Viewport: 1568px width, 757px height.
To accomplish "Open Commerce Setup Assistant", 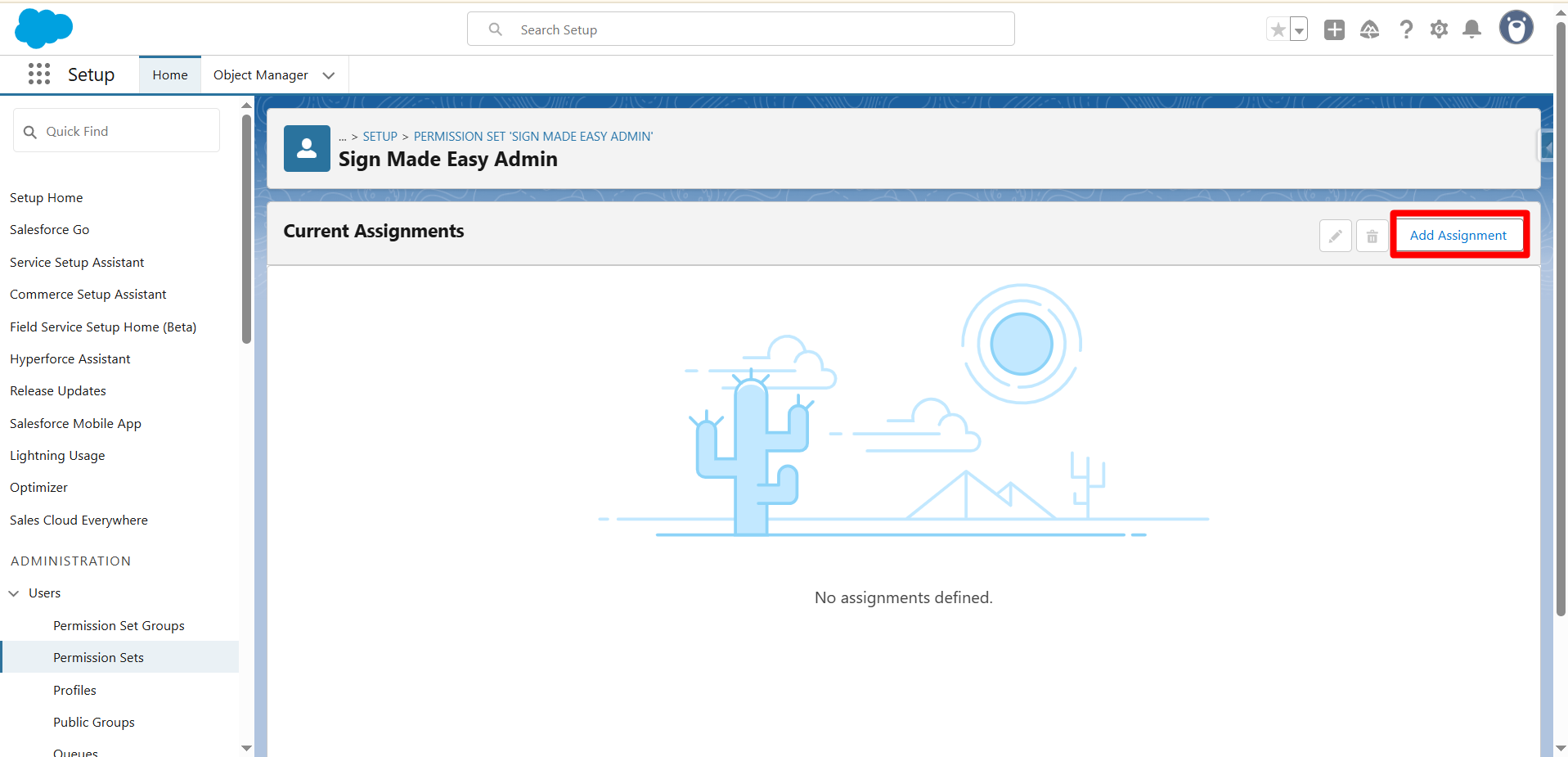I will (88, 295).
